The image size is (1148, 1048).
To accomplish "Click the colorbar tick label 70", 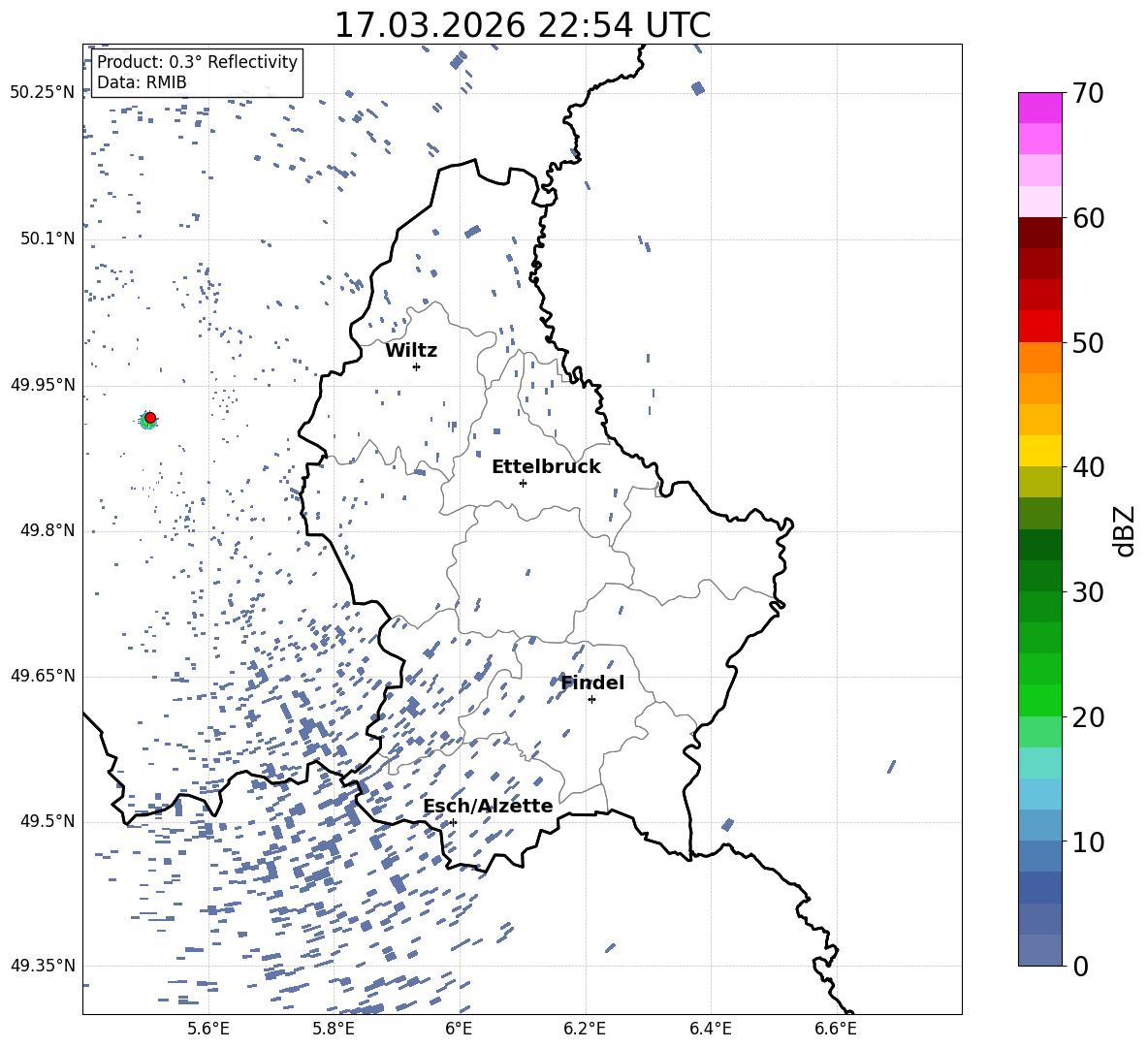I will click(1088, 94).
